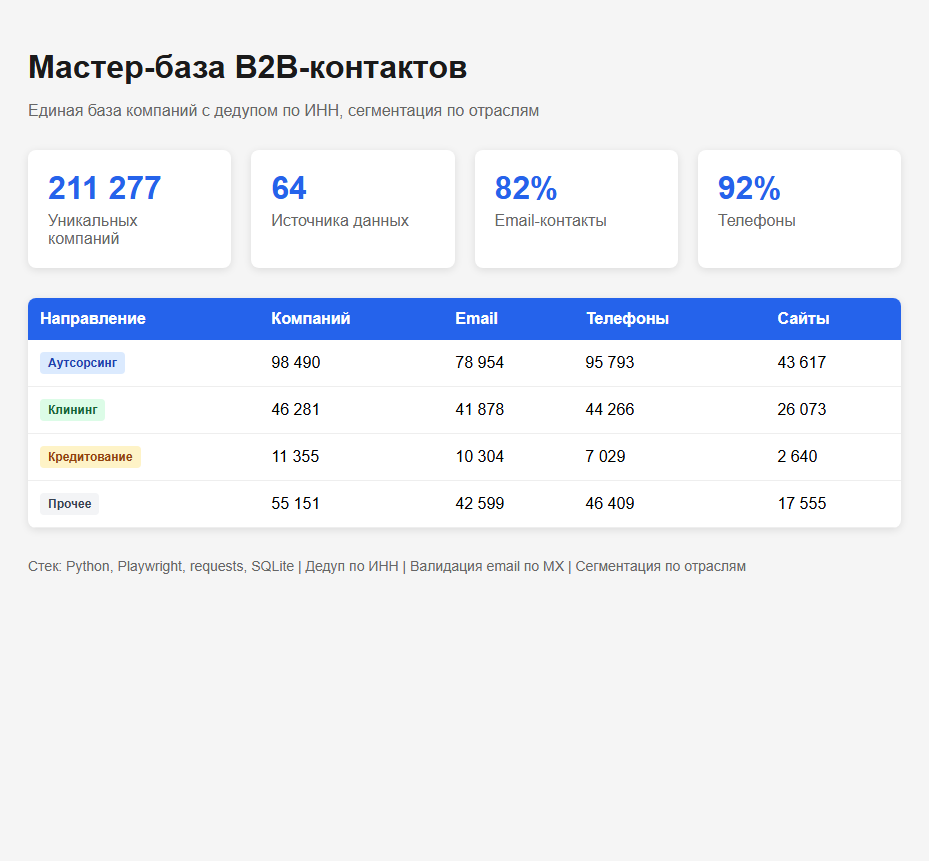Click the Уникальных компаний label
Viewport: 929px width, 861px height.
(x=92, y=229)
